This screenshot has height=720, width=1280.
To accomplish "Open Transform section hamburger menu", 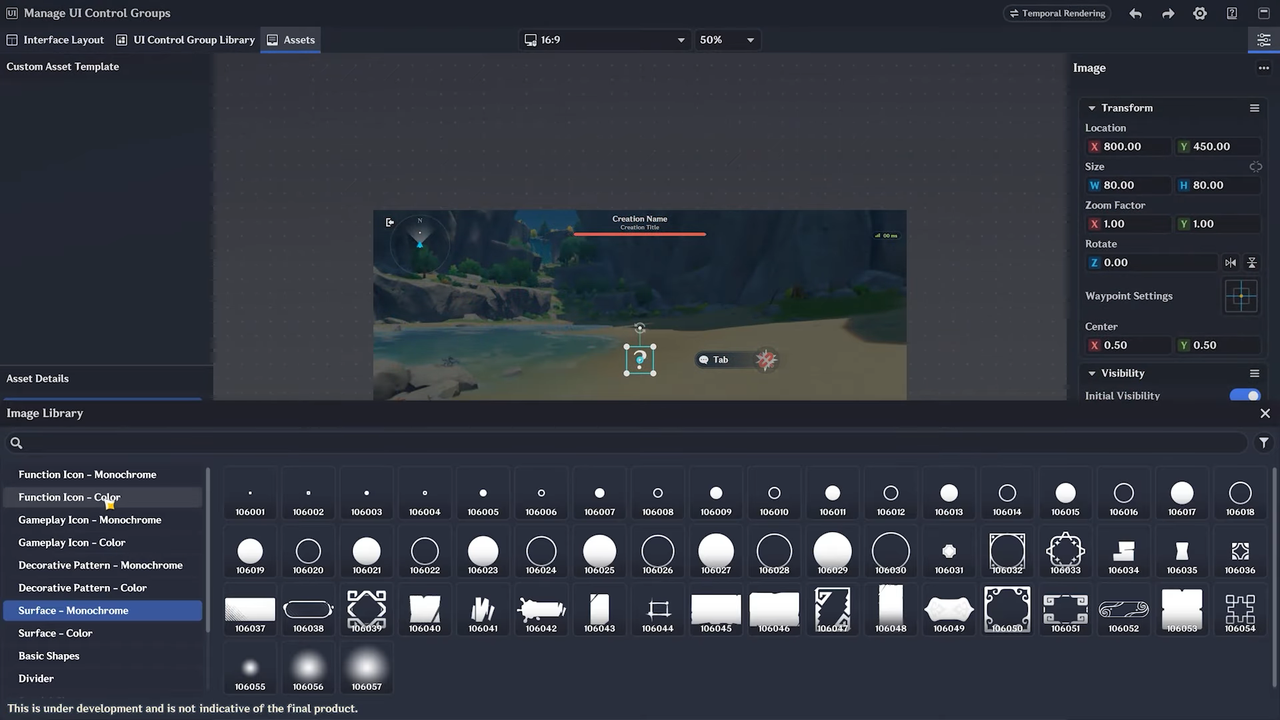I will [x=1254, y=108].
